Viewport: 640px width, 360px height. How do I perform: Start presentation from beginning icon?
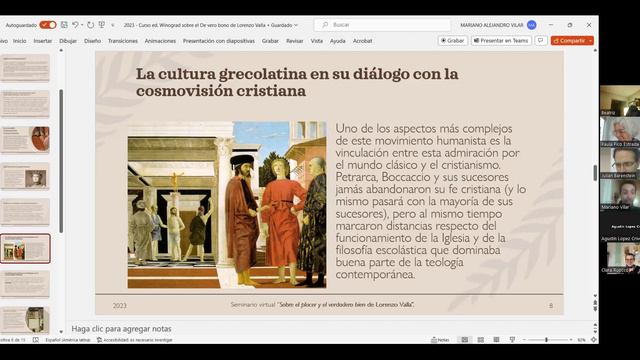pos(102,25)
